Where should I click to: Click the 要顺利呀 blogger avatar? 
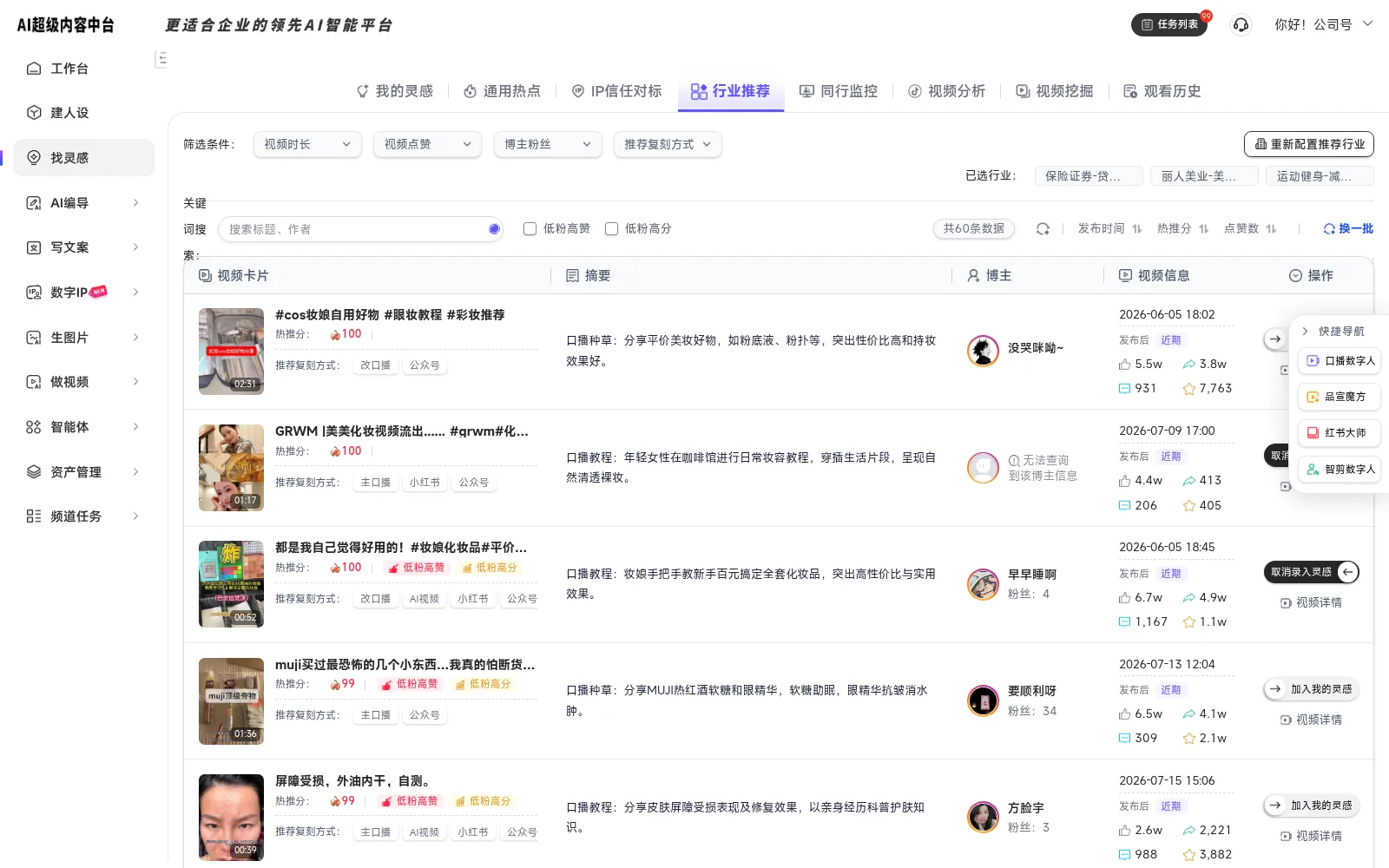(x=983, y=700)
